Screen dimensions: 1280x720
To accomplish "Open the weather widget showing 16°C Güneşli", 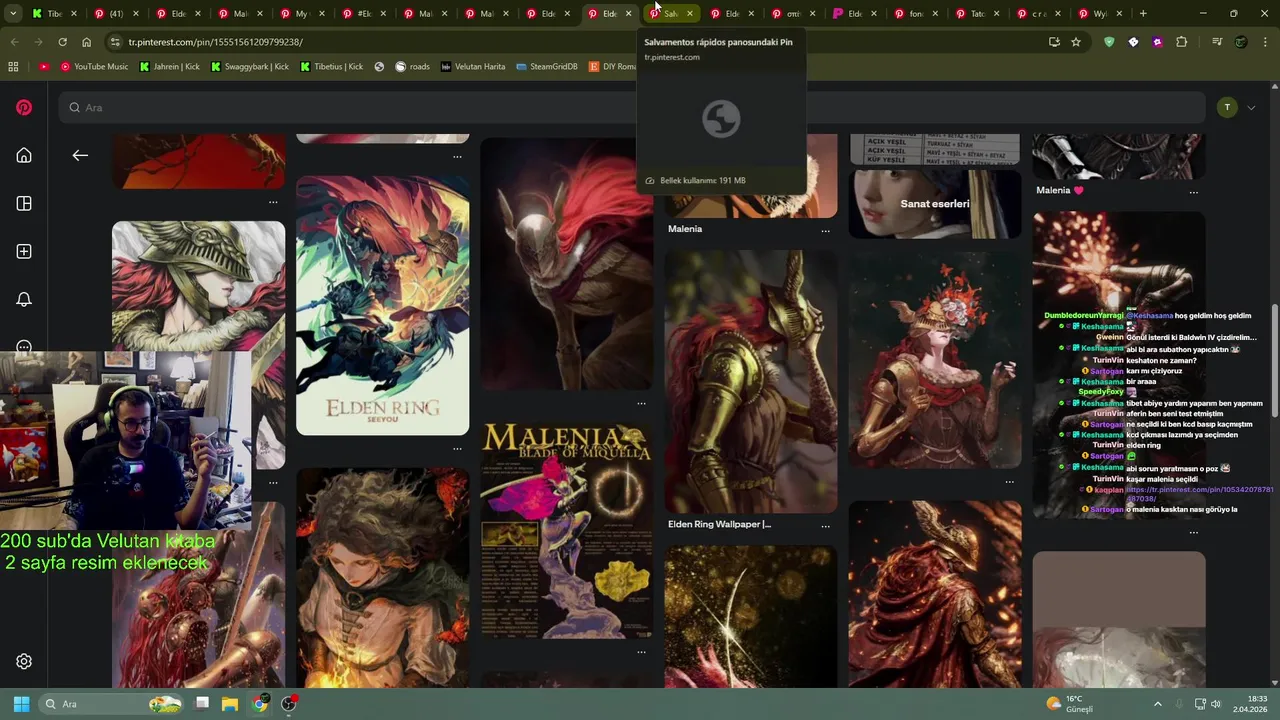I will tap(1070, 704).
